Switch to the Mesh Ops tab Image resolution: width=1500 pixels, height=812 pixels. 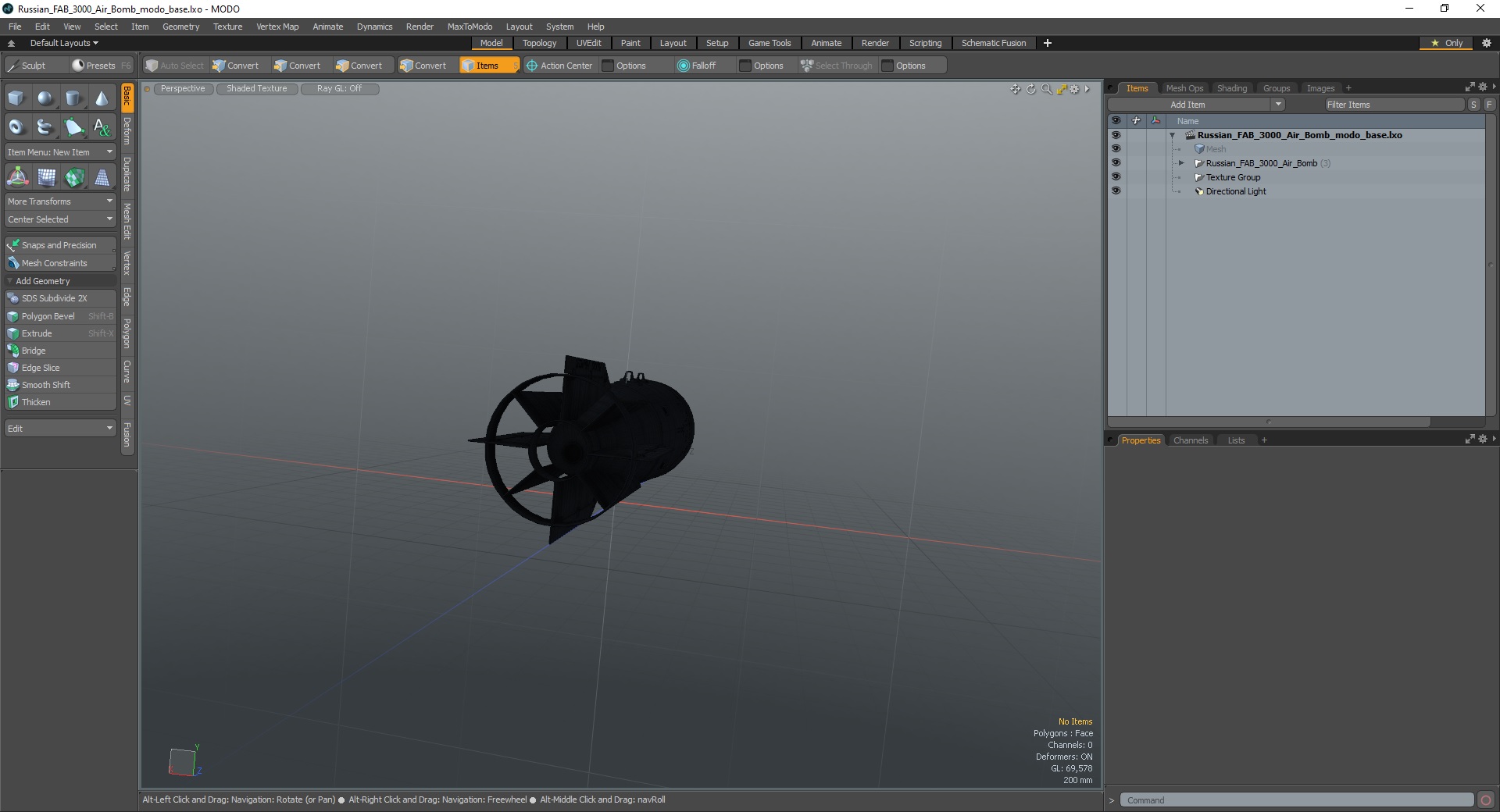pos(1184,88)
